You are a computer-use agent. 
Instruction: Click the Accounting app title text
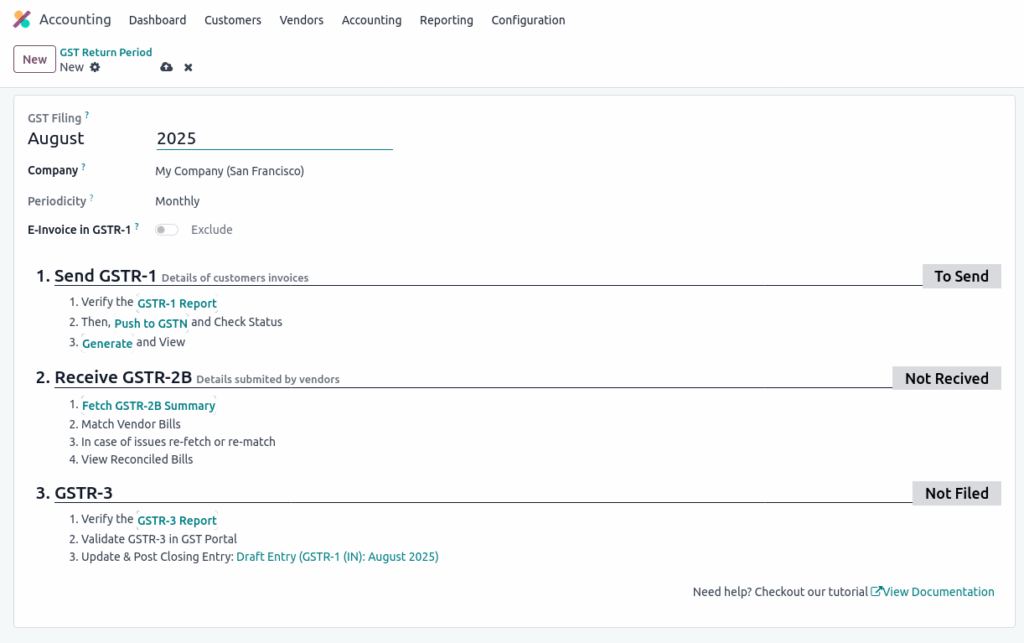point(75,20)
